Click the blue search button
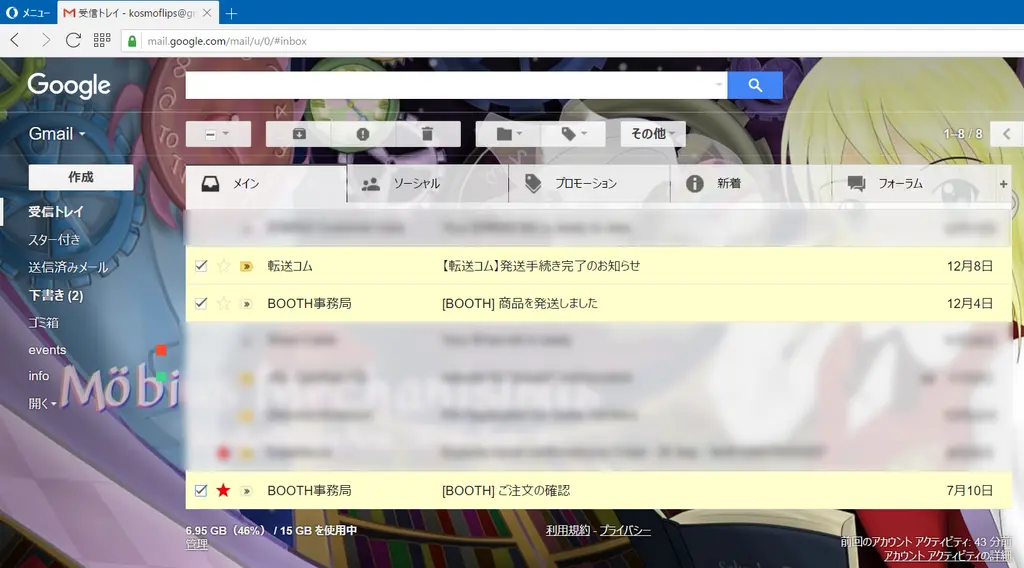The image size is (1024, 568). 755,85
